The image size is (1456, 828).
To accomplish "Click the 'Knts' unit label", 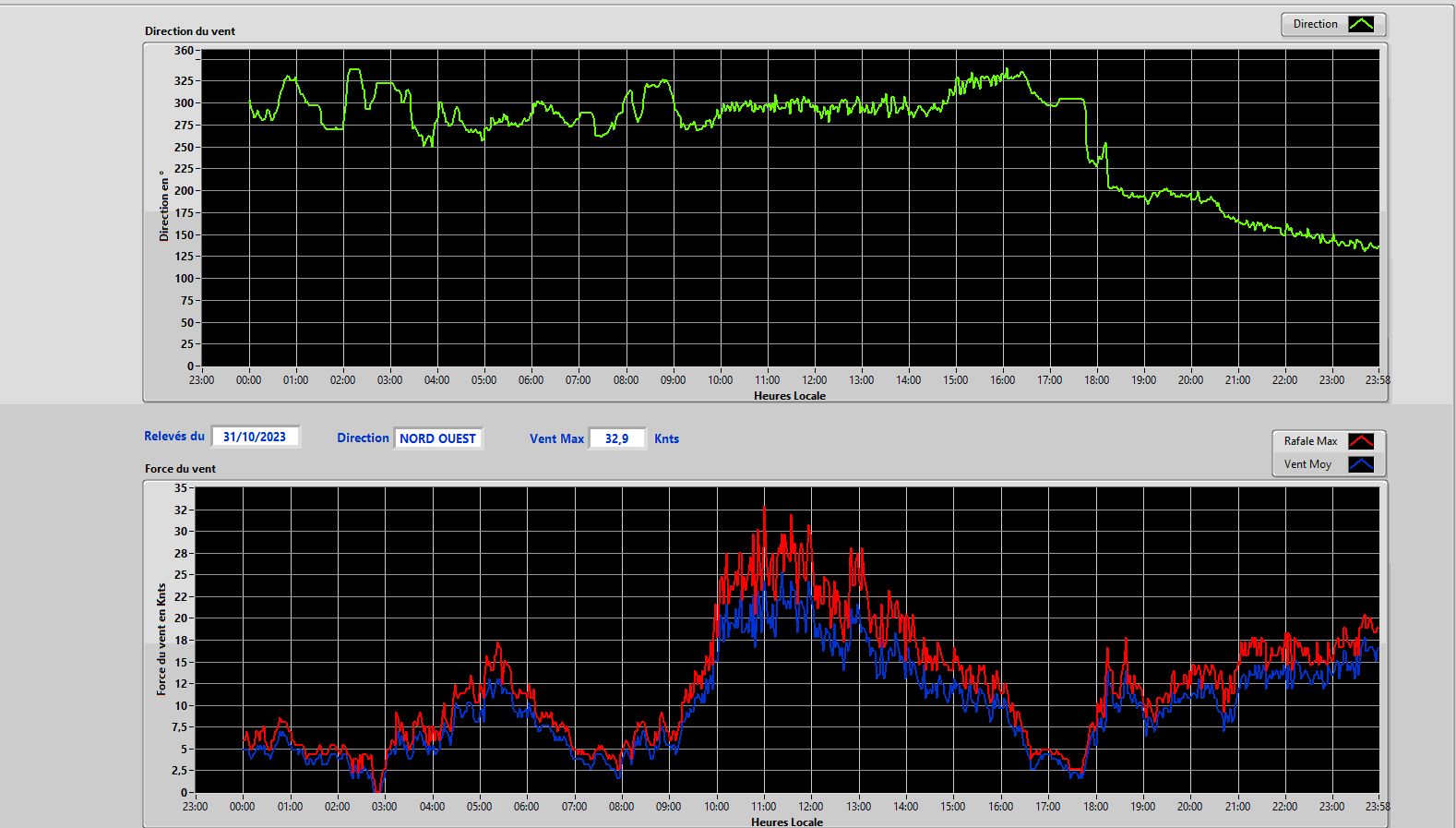I will coord(666,438).
